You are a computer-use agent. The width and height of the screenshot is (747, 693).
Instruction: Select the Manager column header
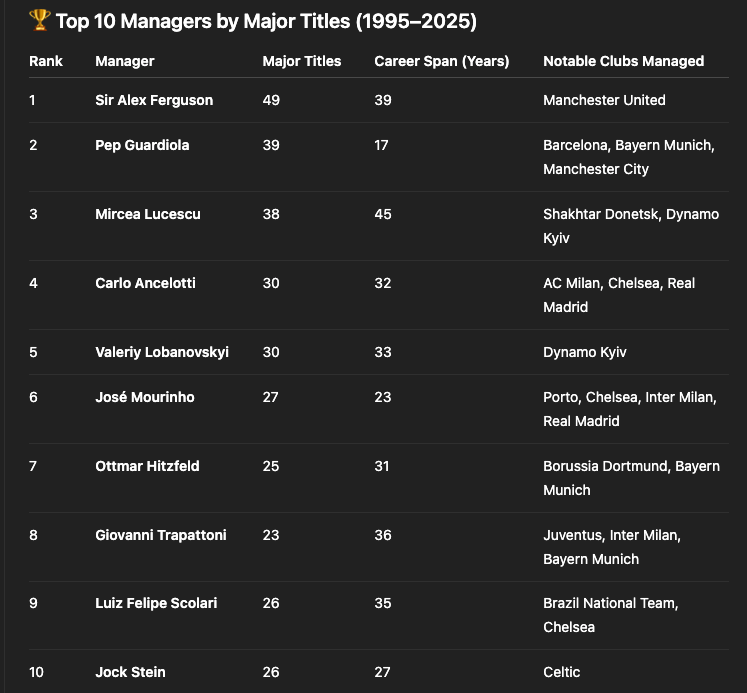tap(125, 61)
